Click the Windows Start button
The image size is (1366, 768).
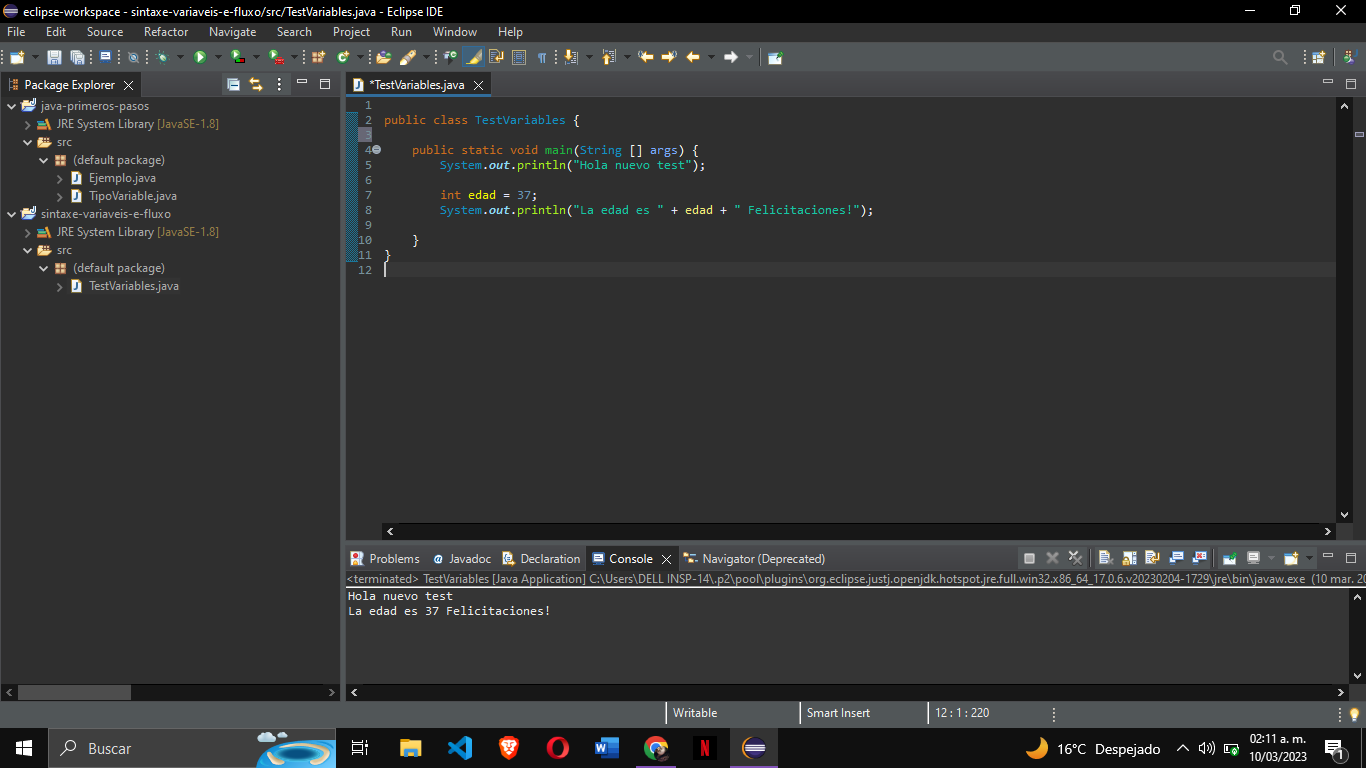[x=24, y=748]
